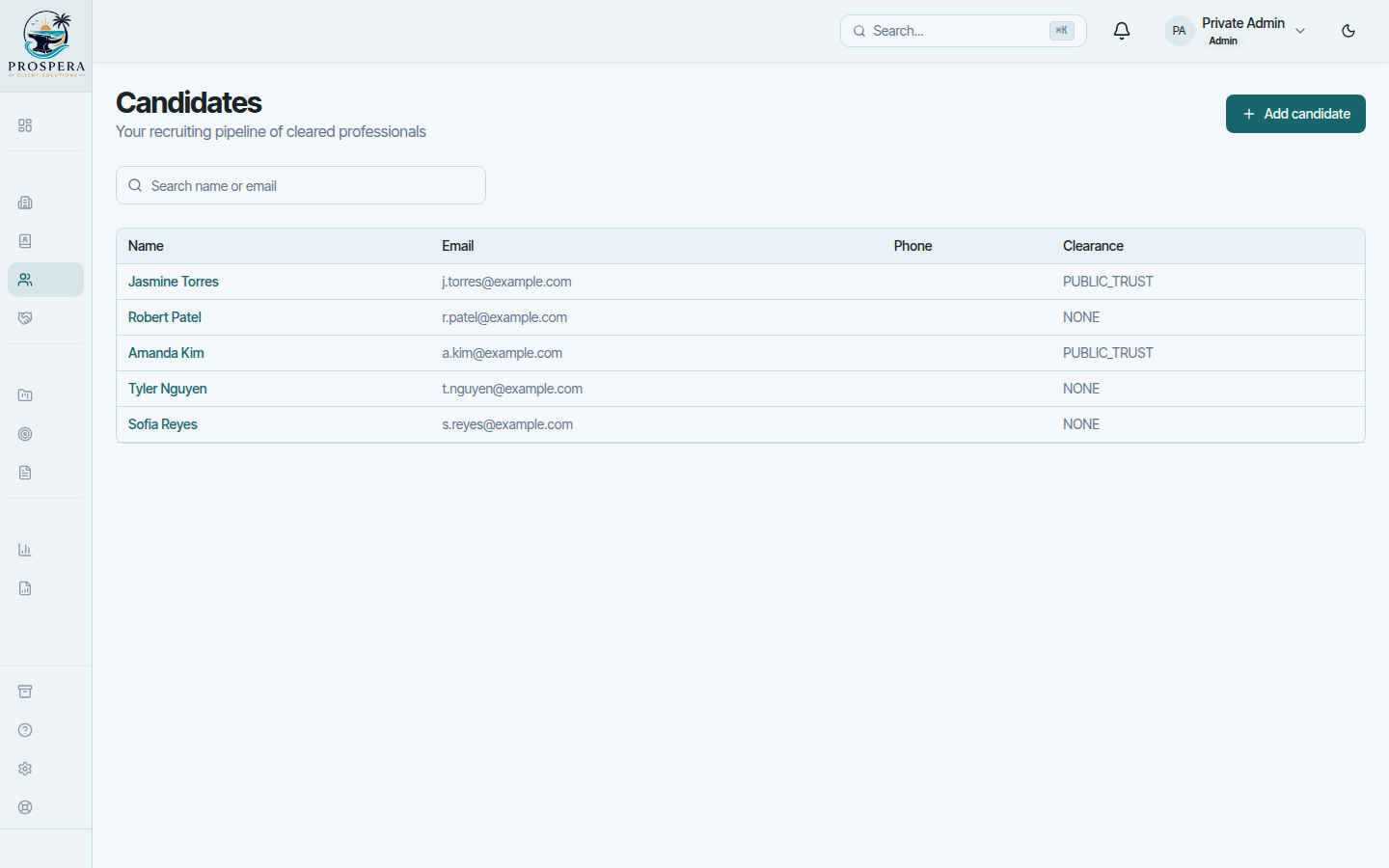Click the Add candidate button
The image size is (1389, 868).
coord(1295,114)
